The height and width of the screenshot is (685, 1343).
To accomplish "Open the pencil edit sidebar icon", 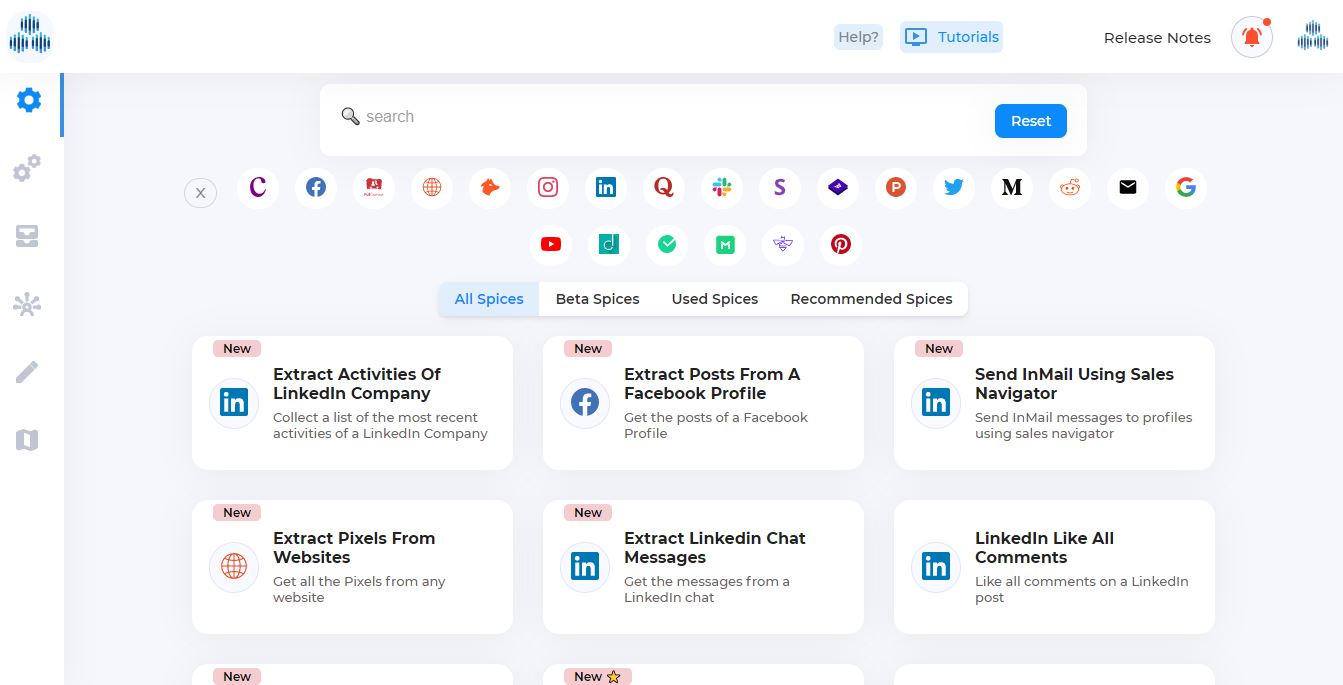I will pyautogui.click(x=27, y=373).
